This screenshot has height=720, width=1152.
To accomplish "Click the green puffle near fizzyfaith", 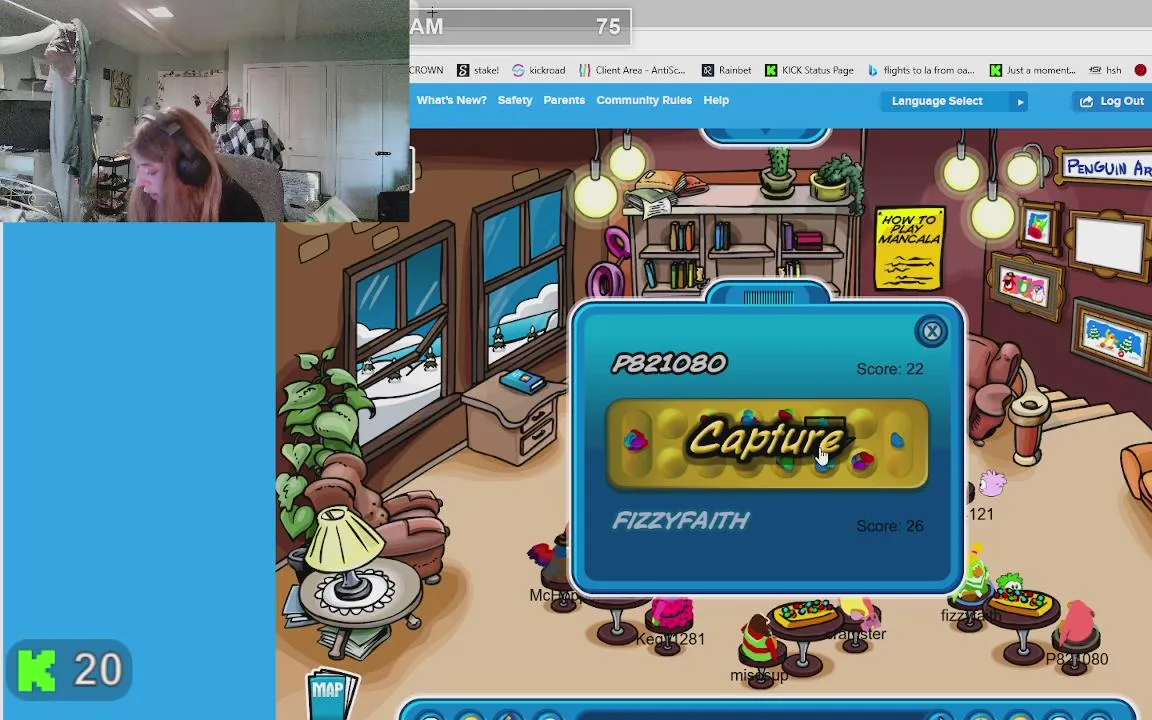I will [1012, 583].
